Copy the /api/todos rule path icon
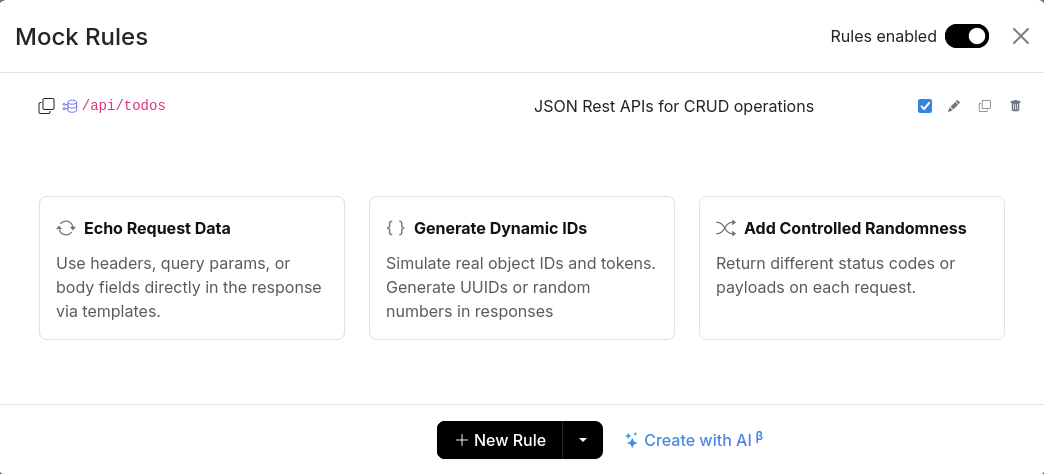The height and width of the screenshot is (474, 1044). tap(46, 106)
